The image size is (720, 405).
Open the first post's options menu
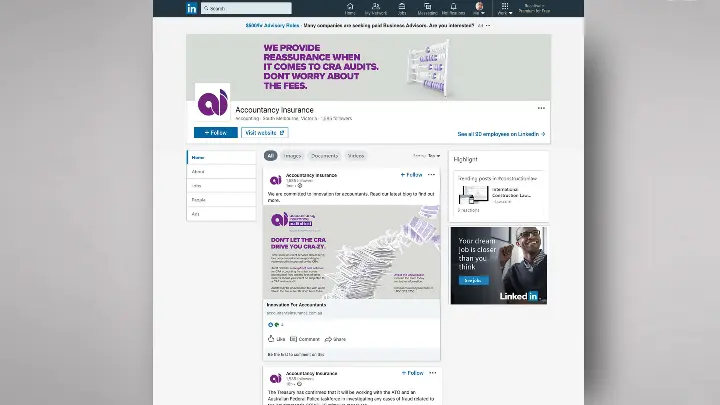point(431,174)
